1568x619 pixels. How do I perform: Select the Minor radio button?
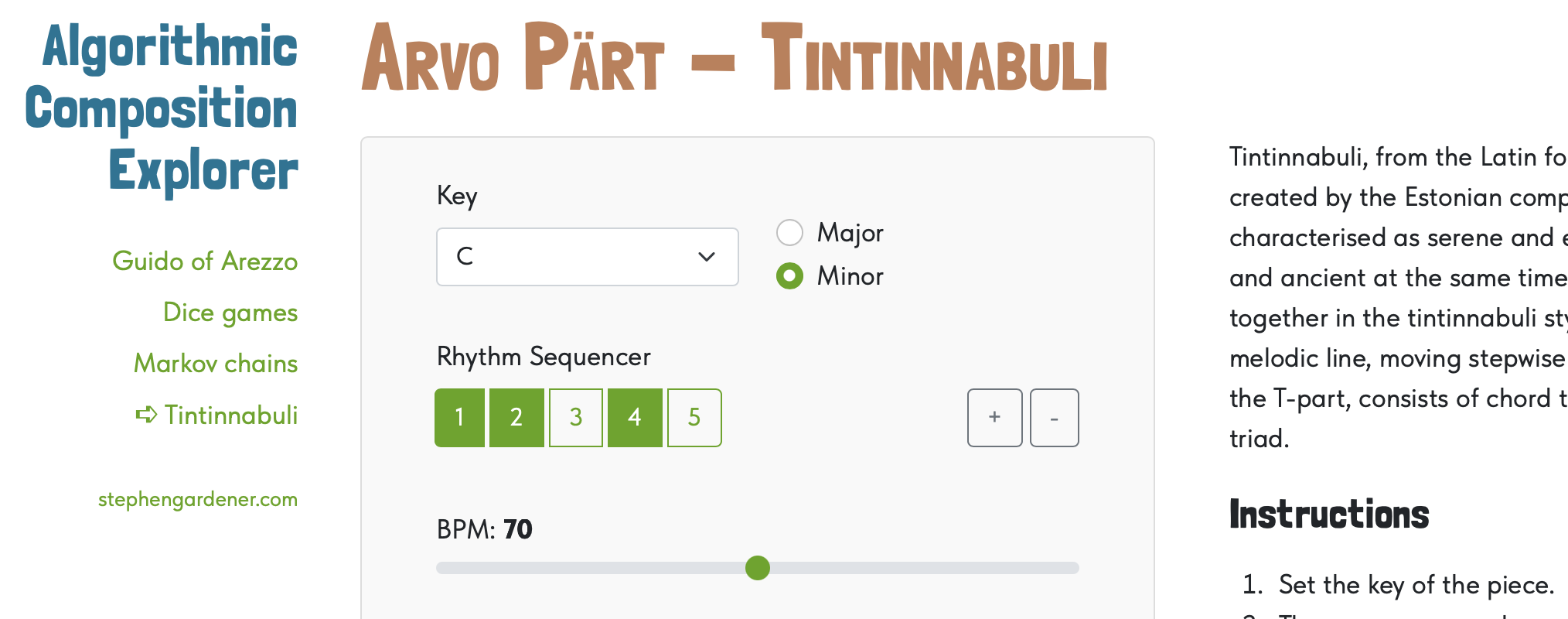(789, 276)
